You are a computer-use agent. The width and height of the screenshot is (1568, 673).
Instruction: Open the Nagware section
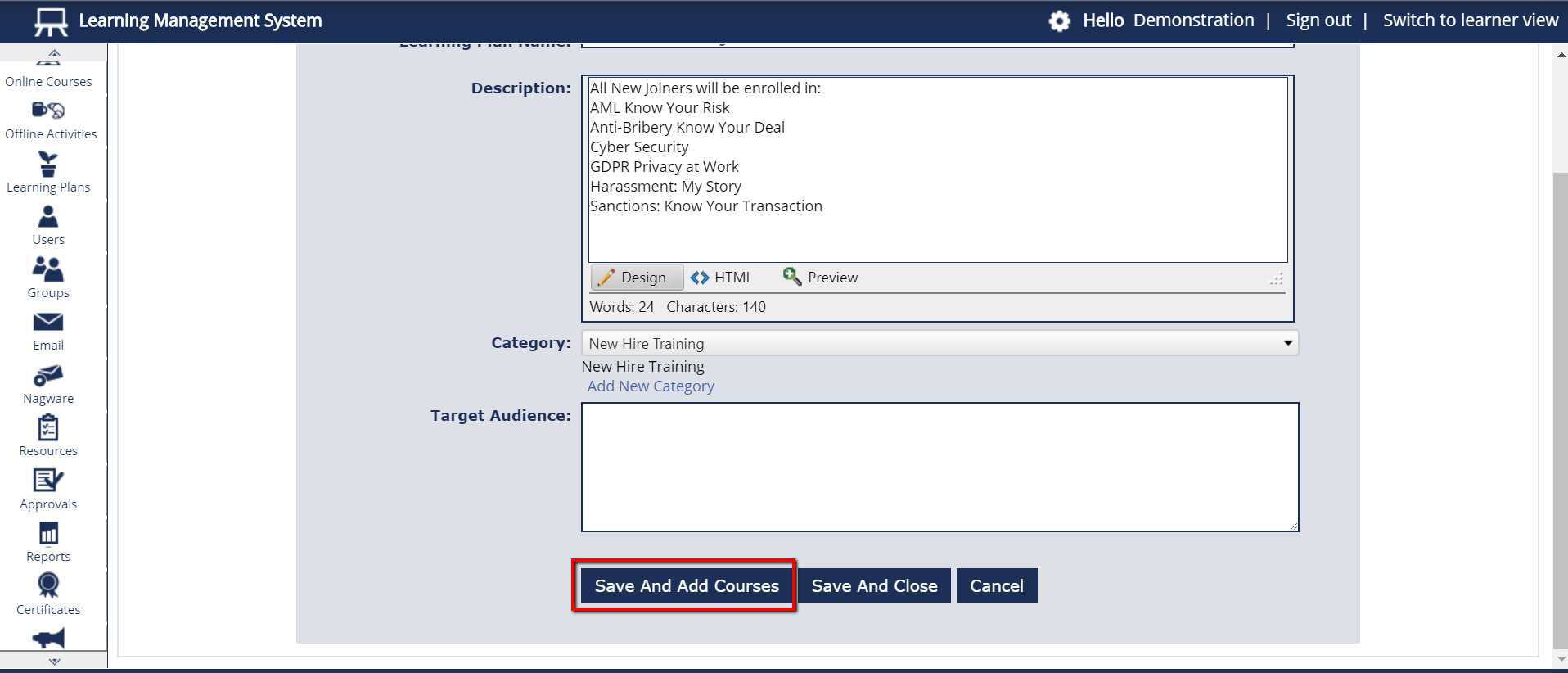(48, 385)
